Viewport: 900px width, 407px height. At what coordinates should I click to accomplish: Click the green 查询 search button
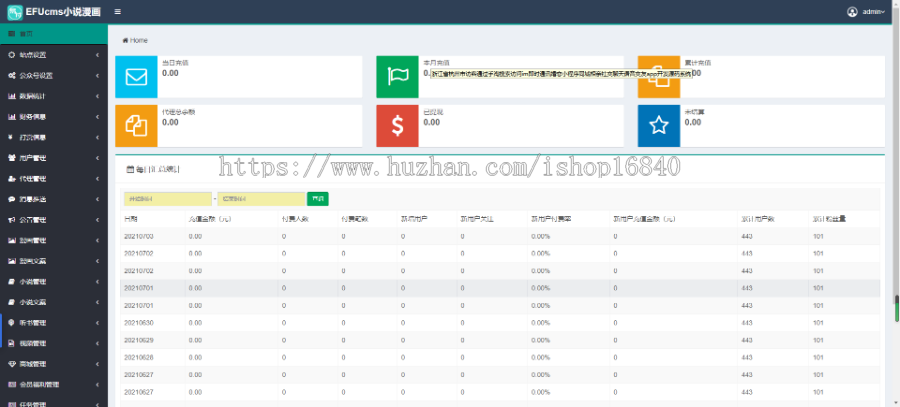(x=317, y=199)
